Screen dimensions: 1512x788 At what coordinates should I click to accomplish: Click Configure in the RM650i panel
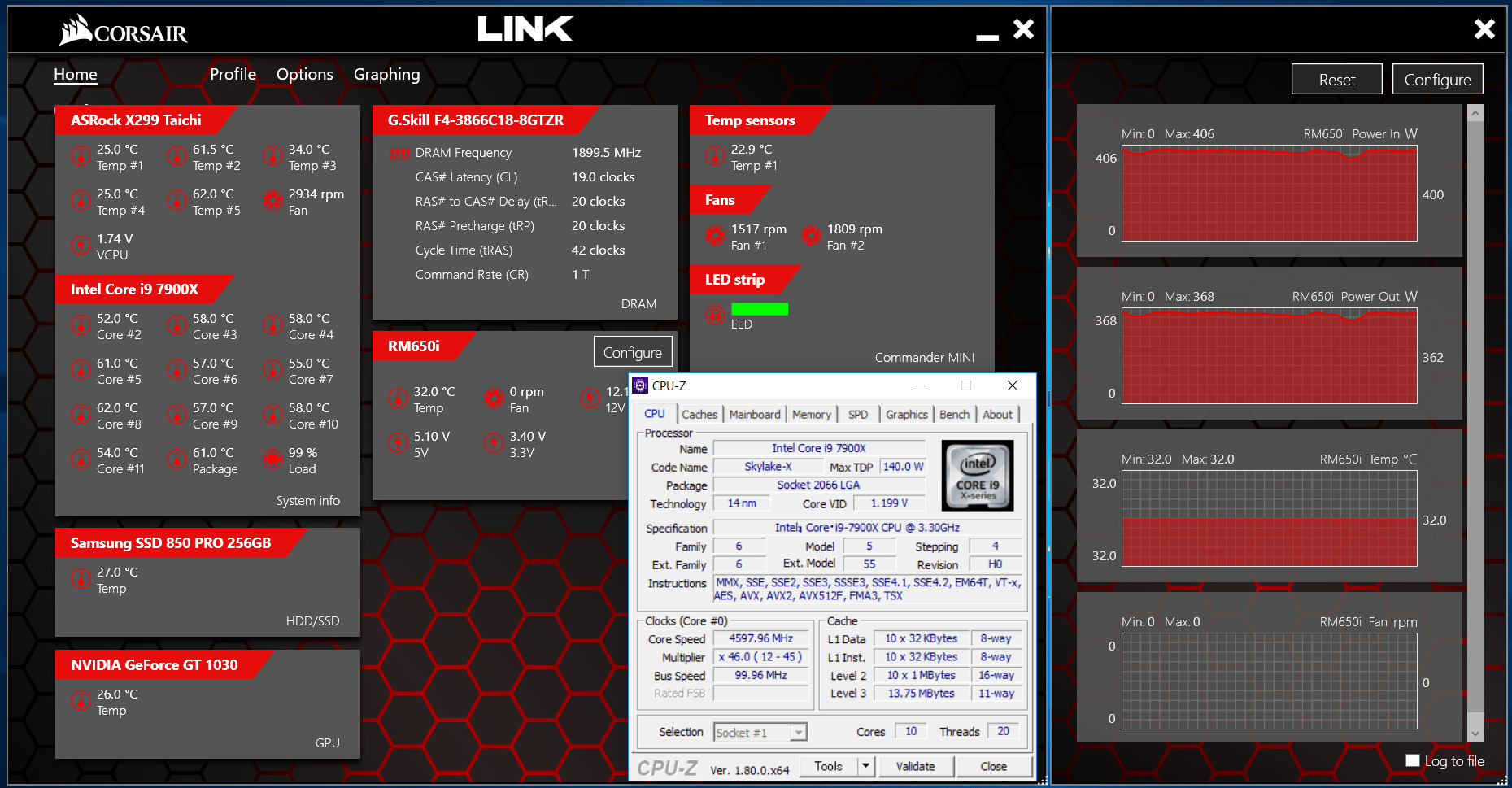point(633,352)
